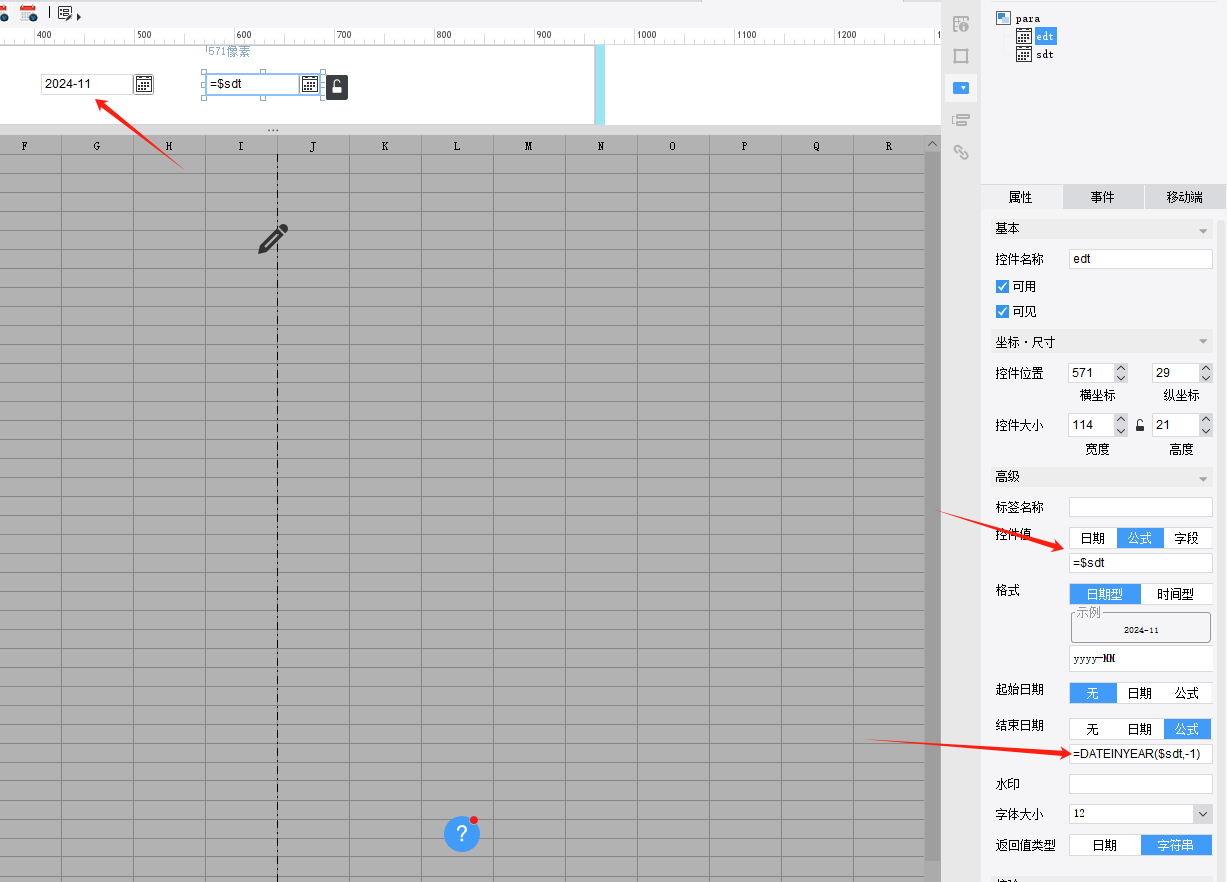
Task: Open the condition attributes sidebar icon
Action: 961,120
